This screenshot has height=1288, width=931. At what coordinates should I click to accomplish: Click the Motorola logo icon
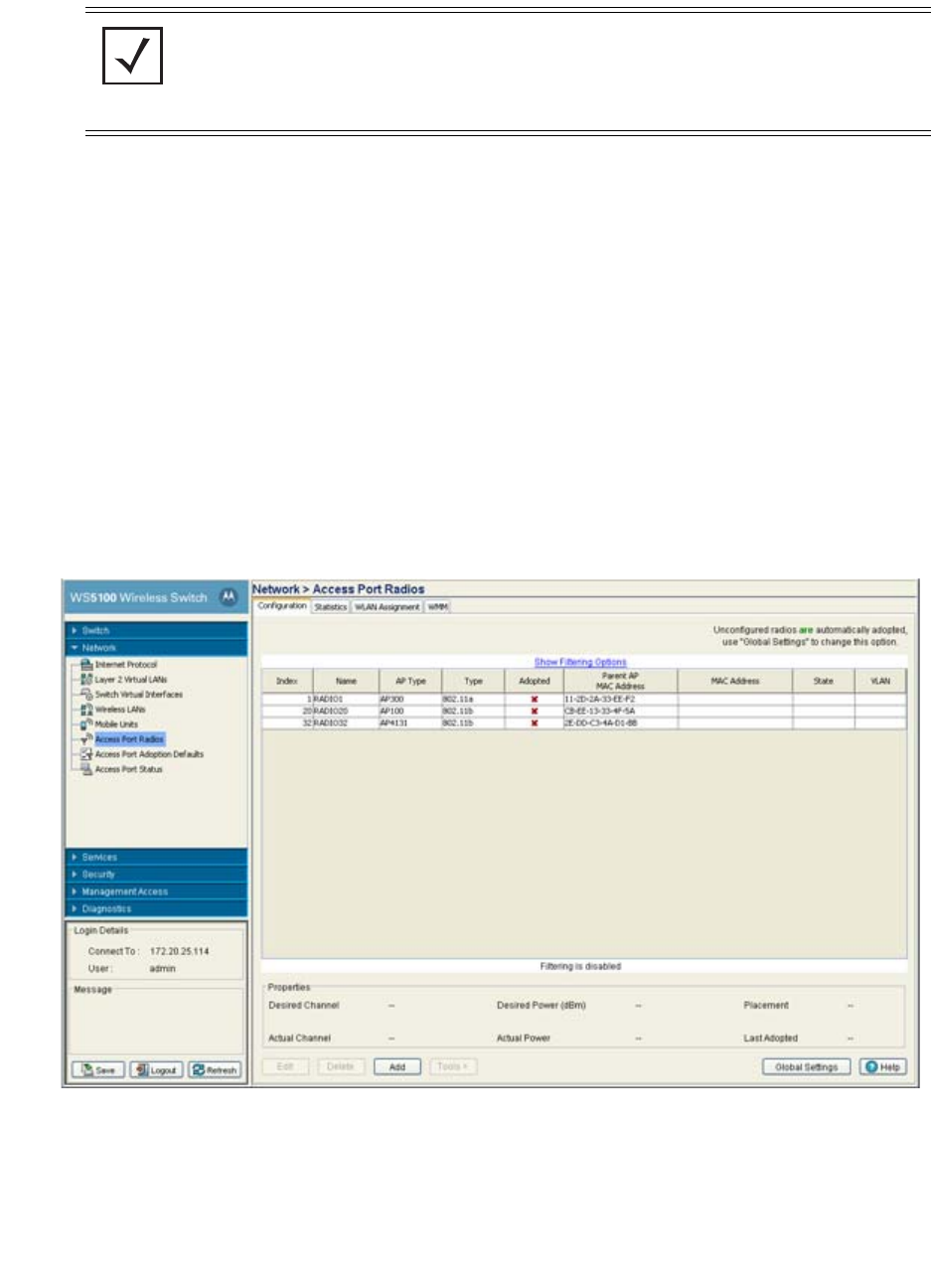[x=229, y=597]
